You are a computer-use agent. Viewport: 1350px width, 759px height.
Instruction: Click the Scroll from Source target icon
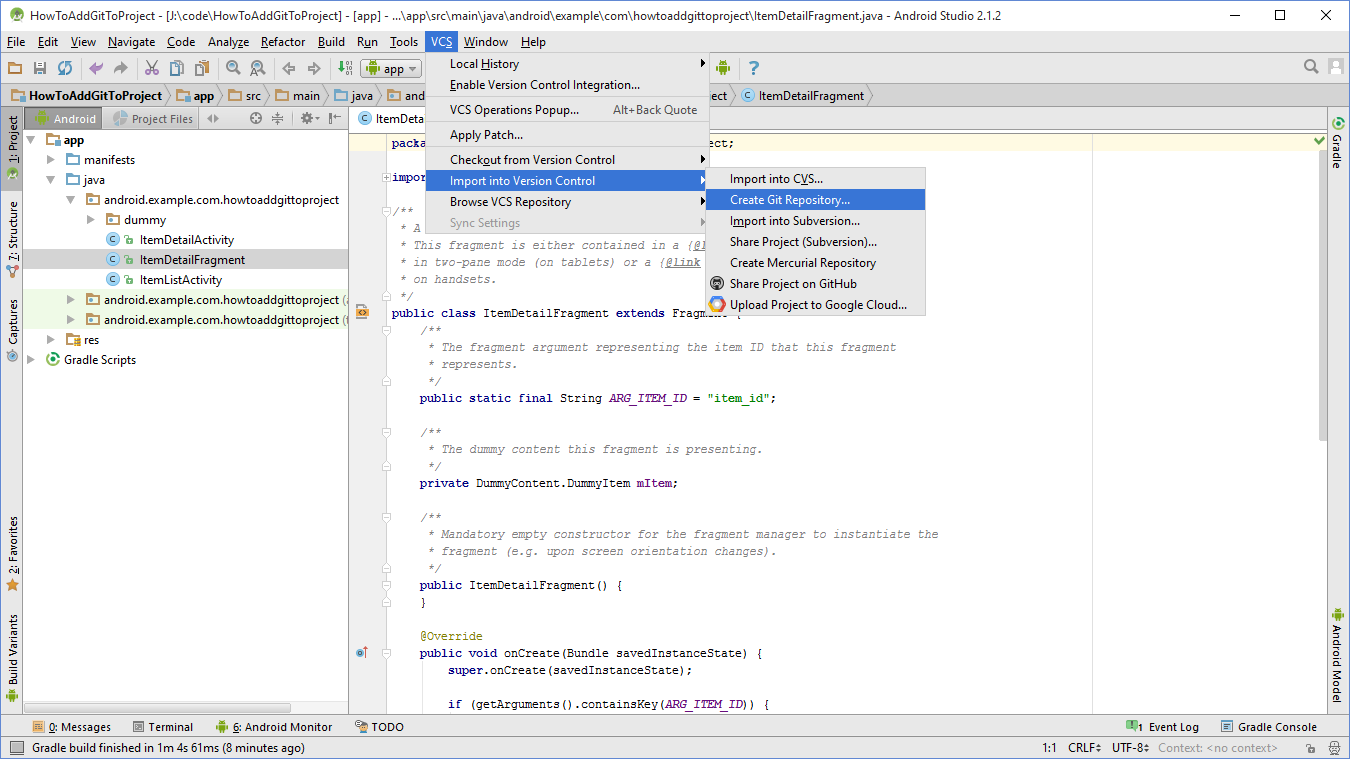[256, 118]
